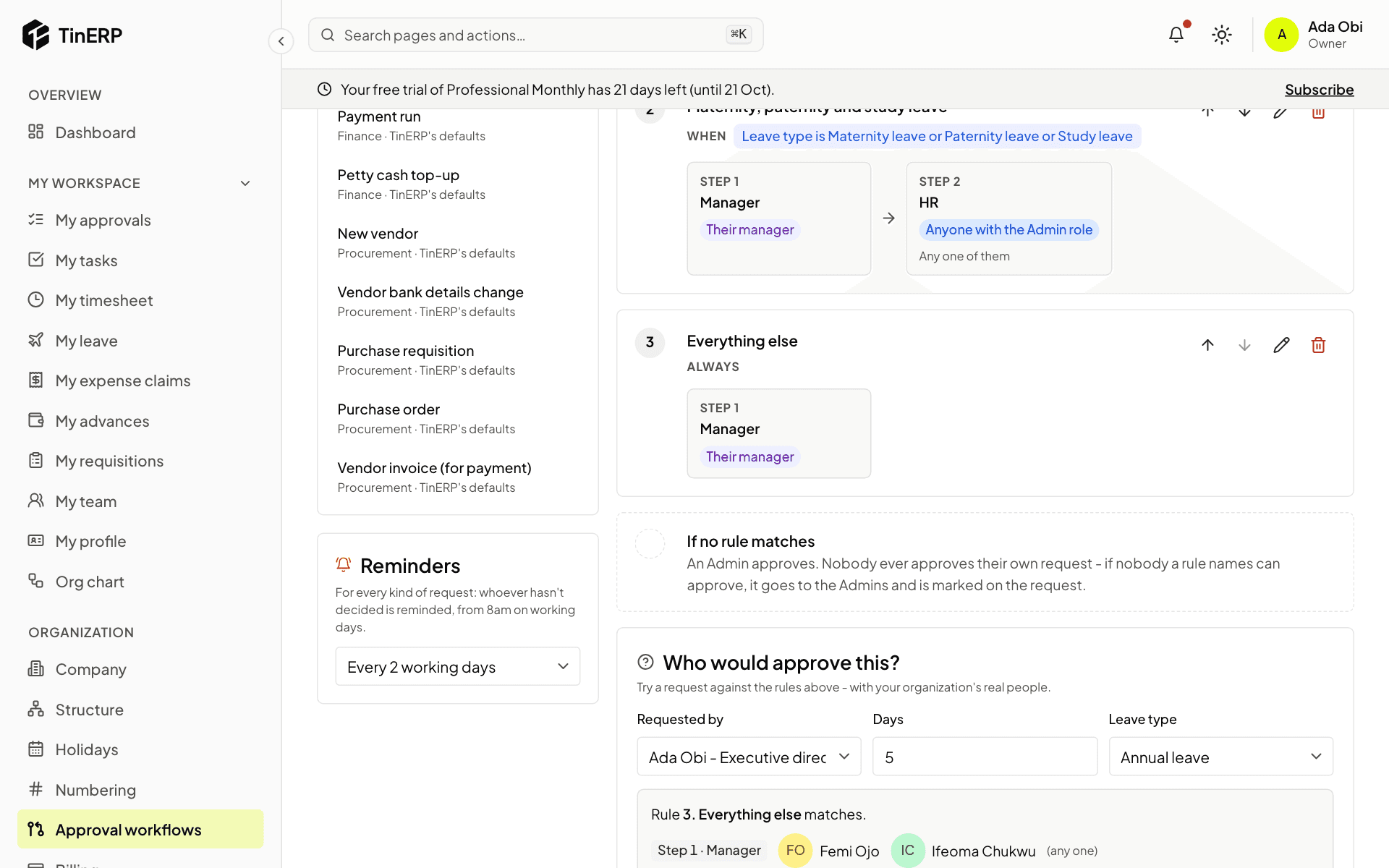Viewport: 1389px width, 868px height.
Task: Select the Petty cash top-up workflow
Action: (x=458, y=184)
